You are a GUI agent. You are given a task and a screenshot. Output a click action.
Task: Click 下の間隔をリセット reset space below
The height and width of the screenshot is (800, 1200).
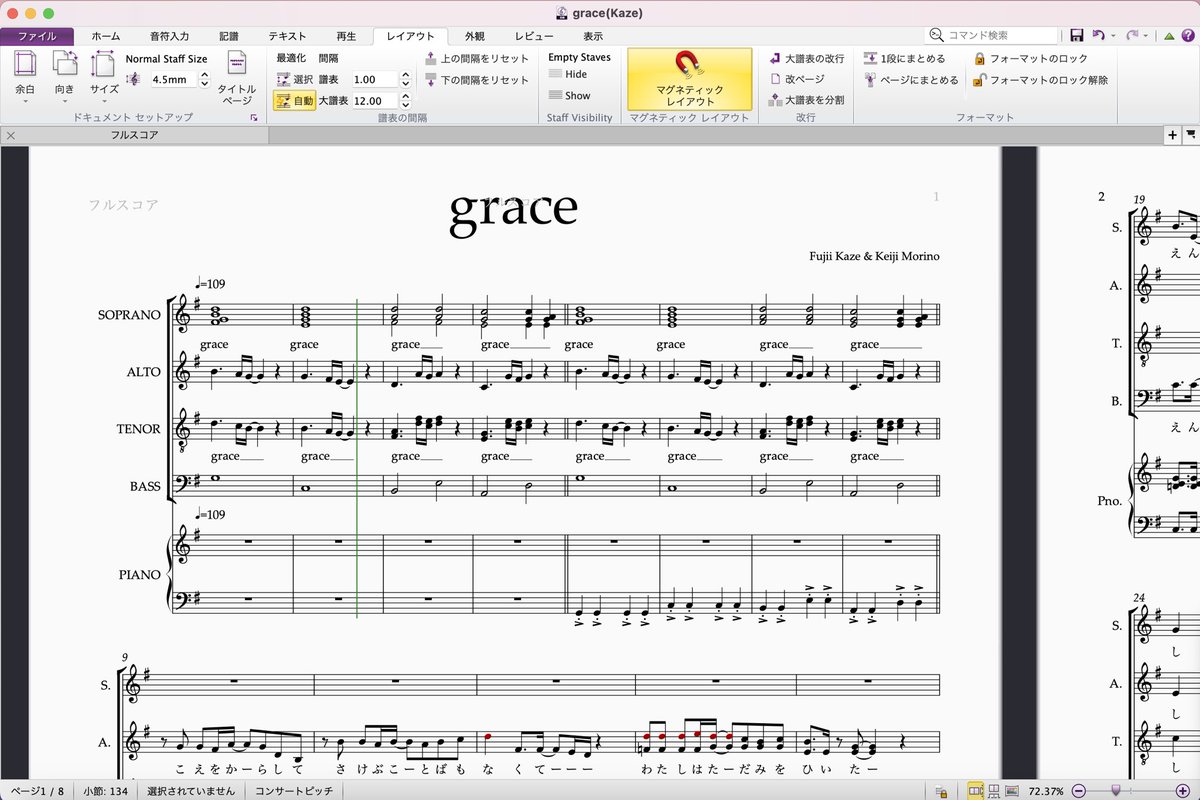coord(477,79)
